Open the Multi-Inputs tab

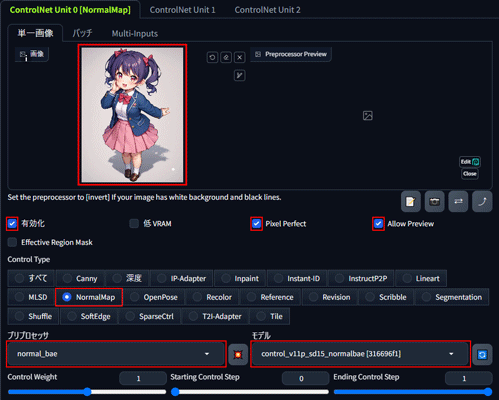click(x=135, y=33)
